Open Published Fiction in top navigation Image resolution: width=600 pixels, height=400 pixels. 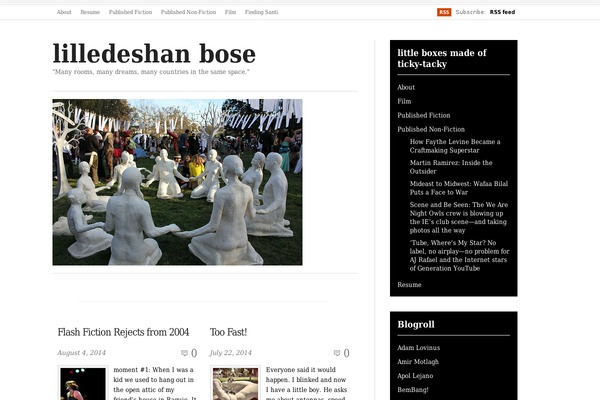[130, 12]
